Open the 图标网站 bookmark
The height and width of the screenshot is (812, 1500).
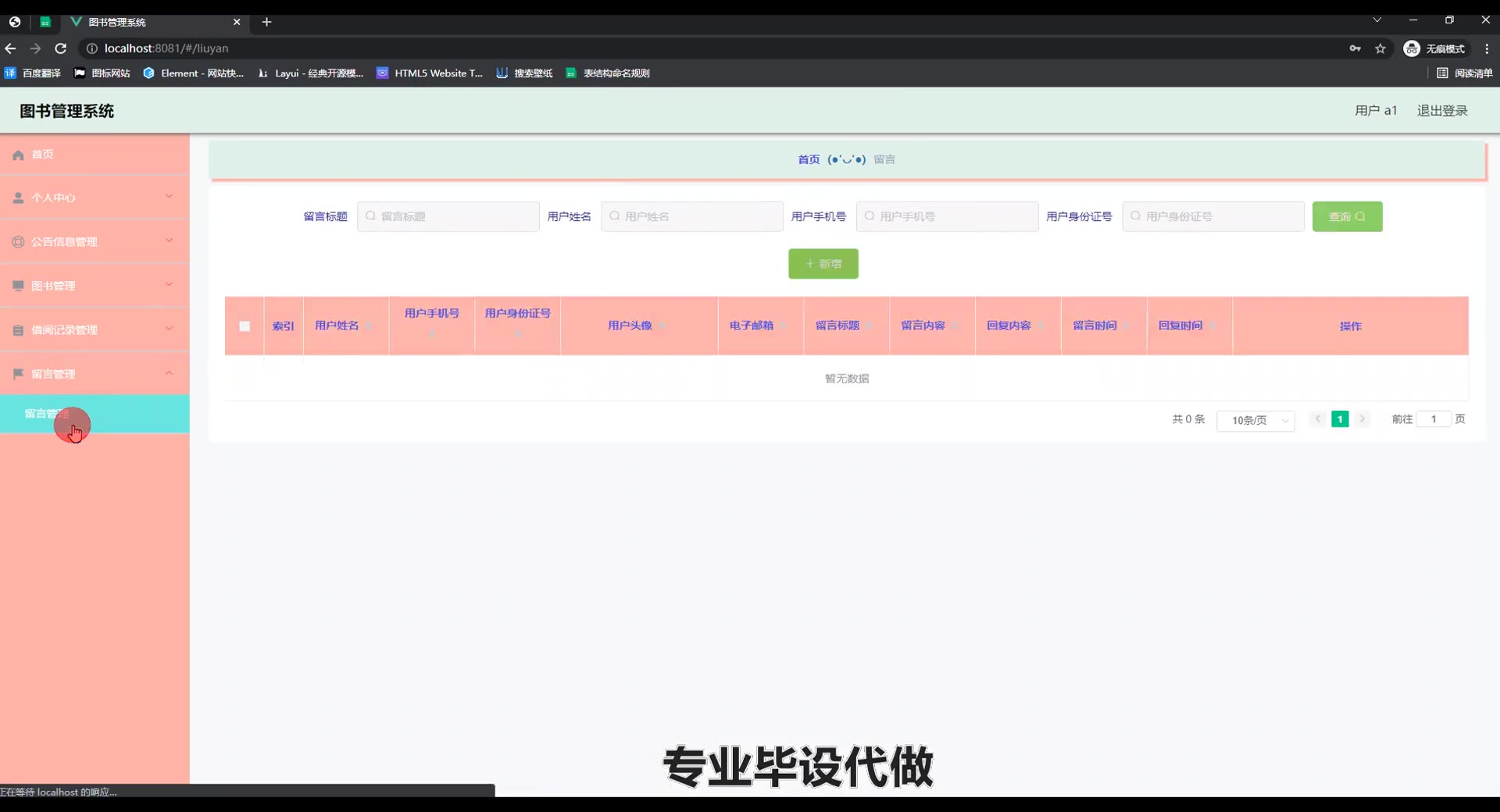pos(102,73)
